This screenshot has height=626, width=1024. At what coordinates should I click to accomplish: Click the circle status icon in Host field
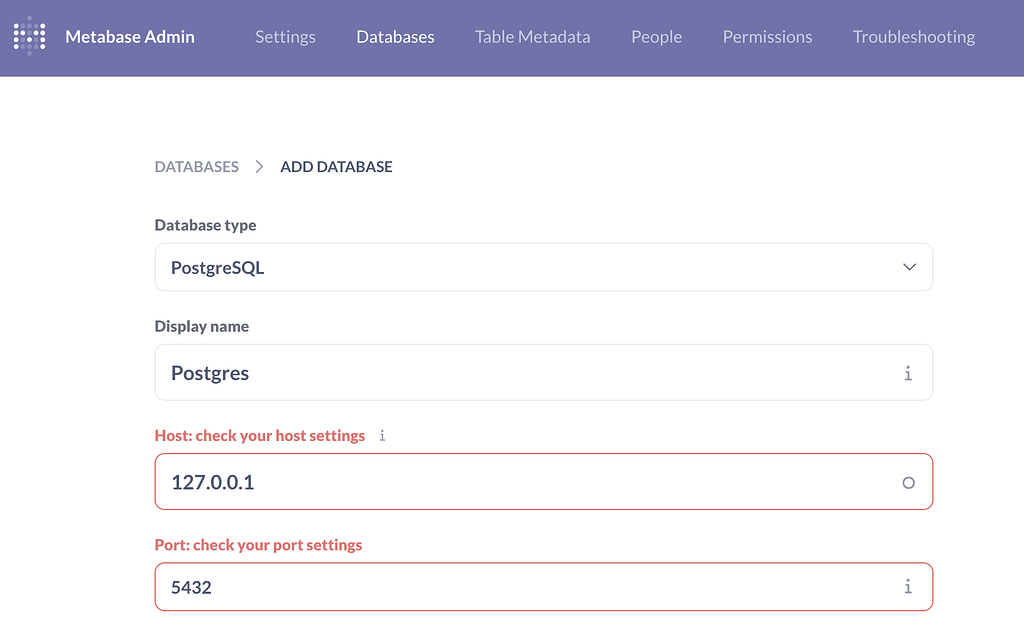click(x=908, y=482)
